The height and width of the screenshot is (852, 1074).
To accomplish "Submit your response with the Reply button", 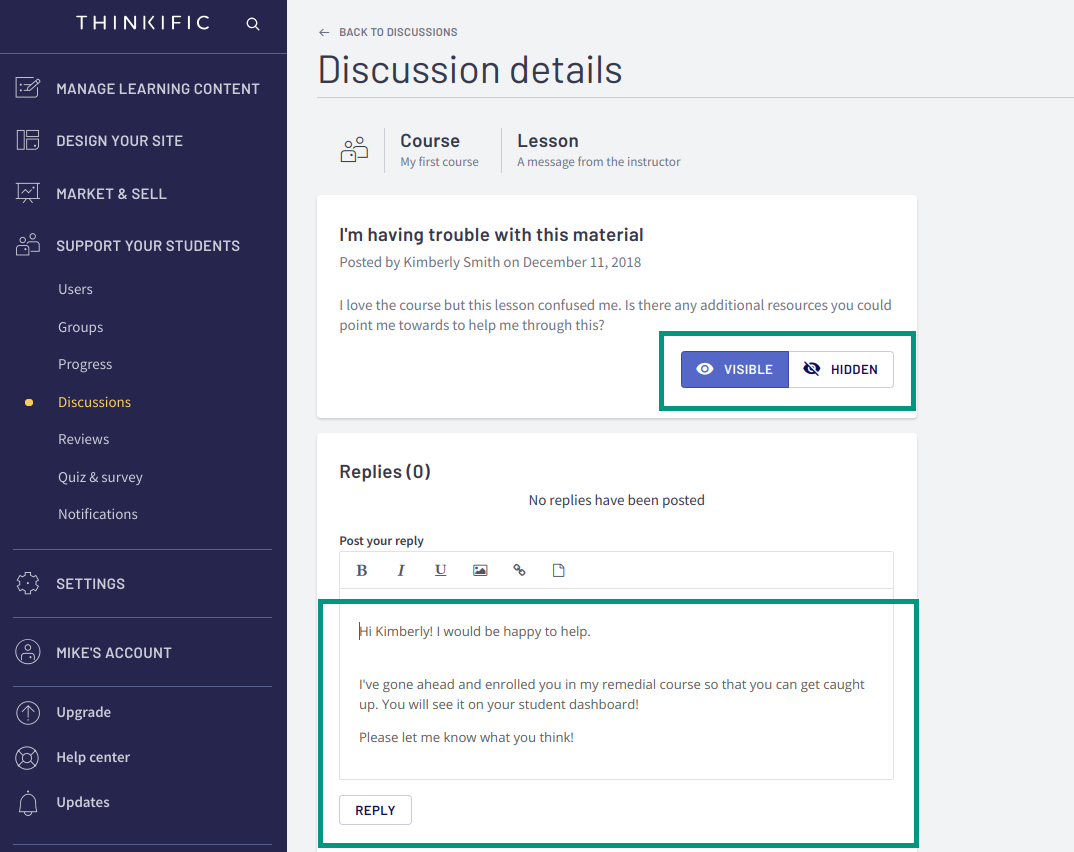I will (375, 810).
